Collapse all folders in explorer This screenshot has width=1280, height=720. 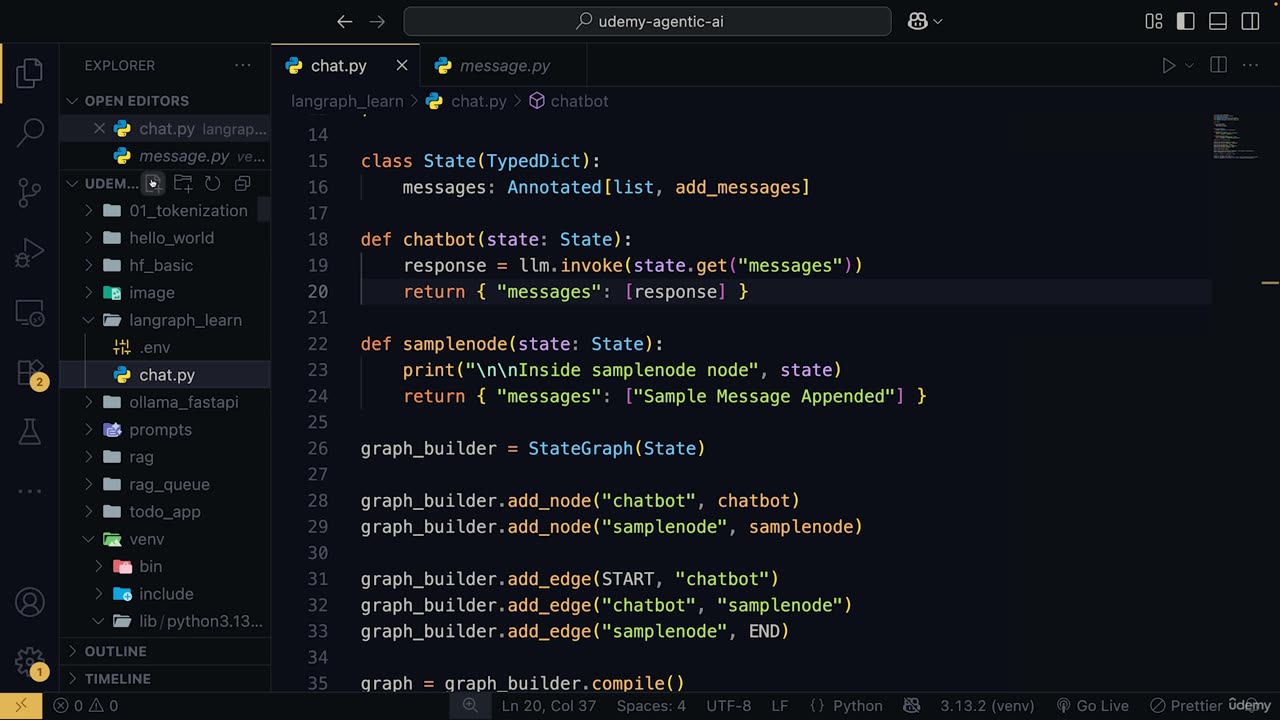click(x=242, y=183)
